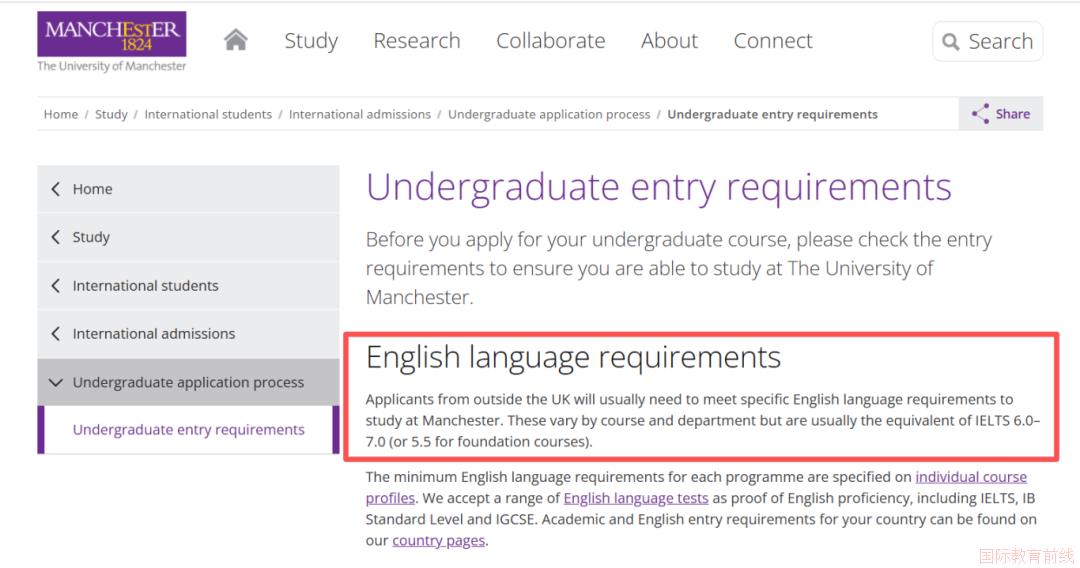Click back chevron beside sidebar Study

pos(55,237)
